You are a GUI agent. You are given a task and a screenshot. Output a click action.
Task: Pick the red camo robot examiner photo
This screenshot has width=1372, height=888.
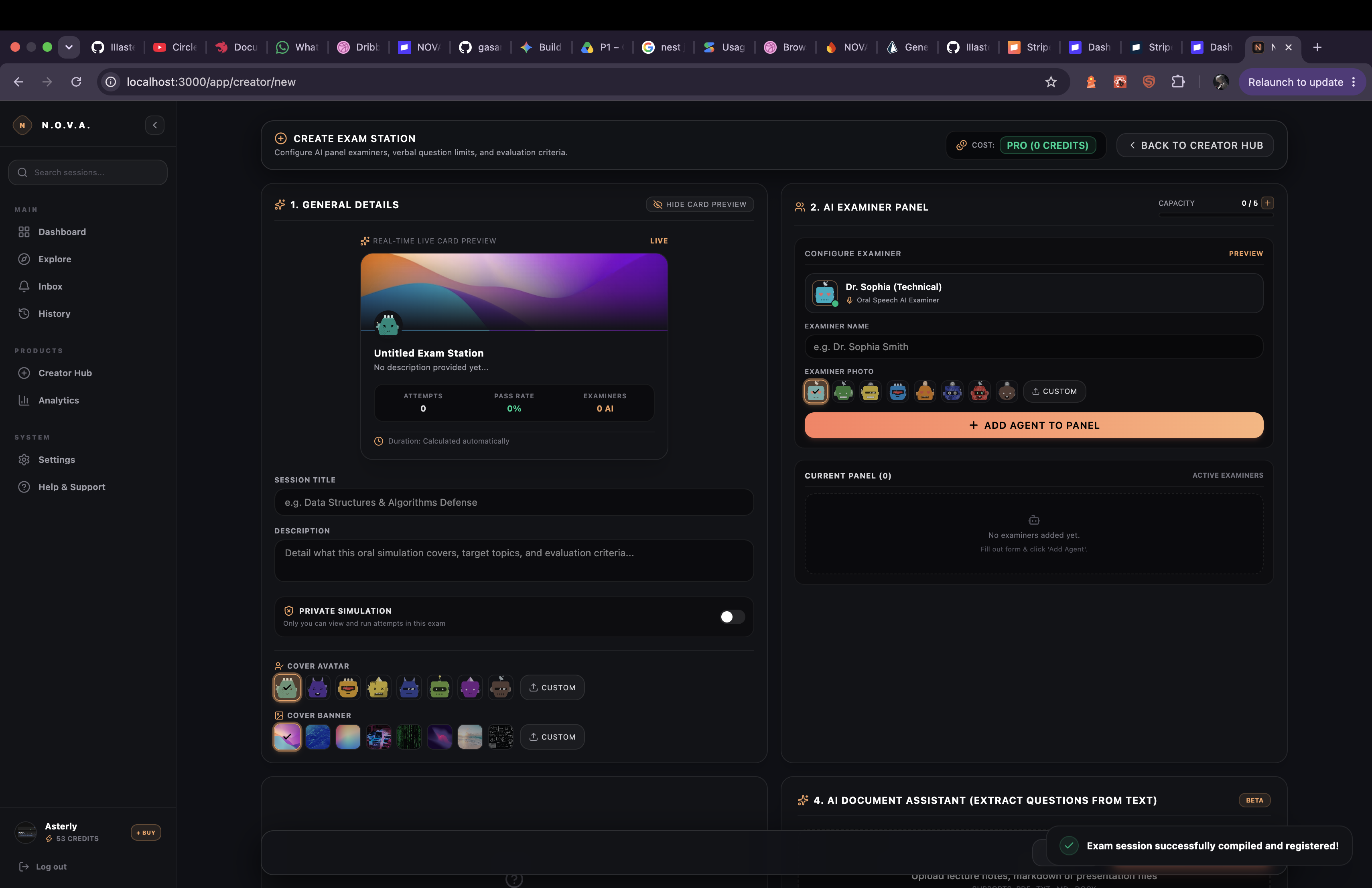click(x=980, y=392)
